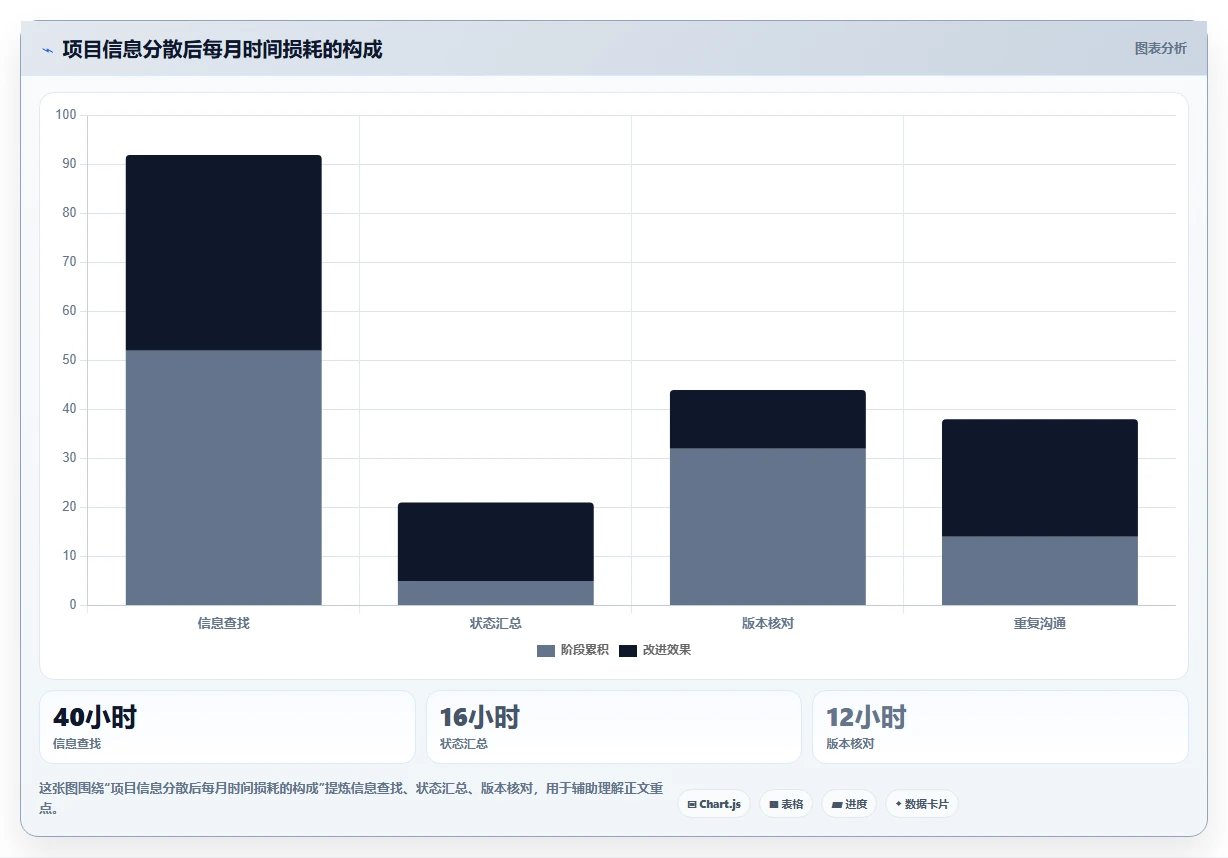
Task: Click the 版本核对 dark bar segment
Action: [x=768, y=419]
